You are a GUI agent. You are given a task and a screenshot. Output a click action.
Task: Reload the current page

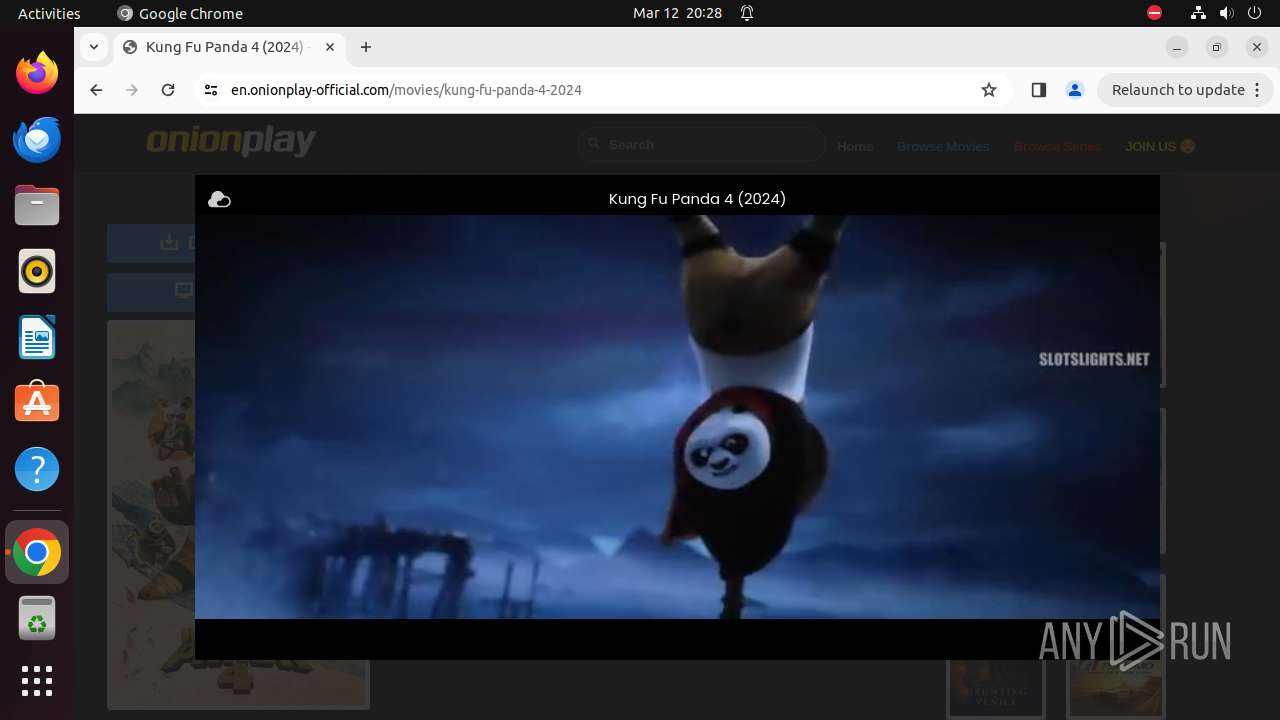tap(168, 90)
